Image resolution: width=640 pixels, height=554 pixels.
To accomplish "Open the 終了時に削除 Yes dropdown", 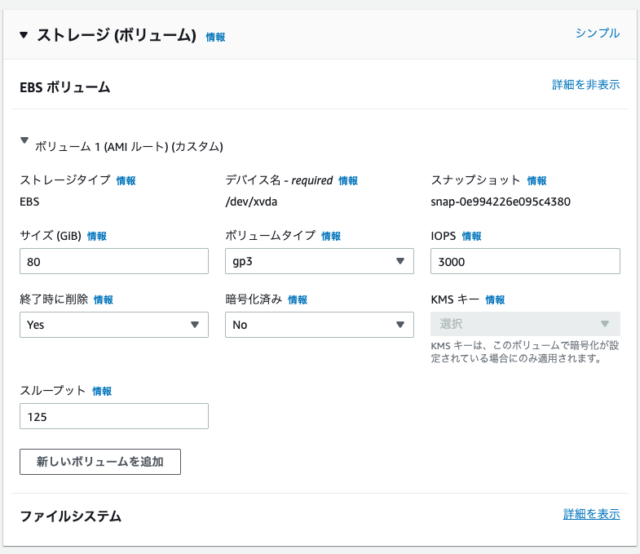I will [114, 325].
